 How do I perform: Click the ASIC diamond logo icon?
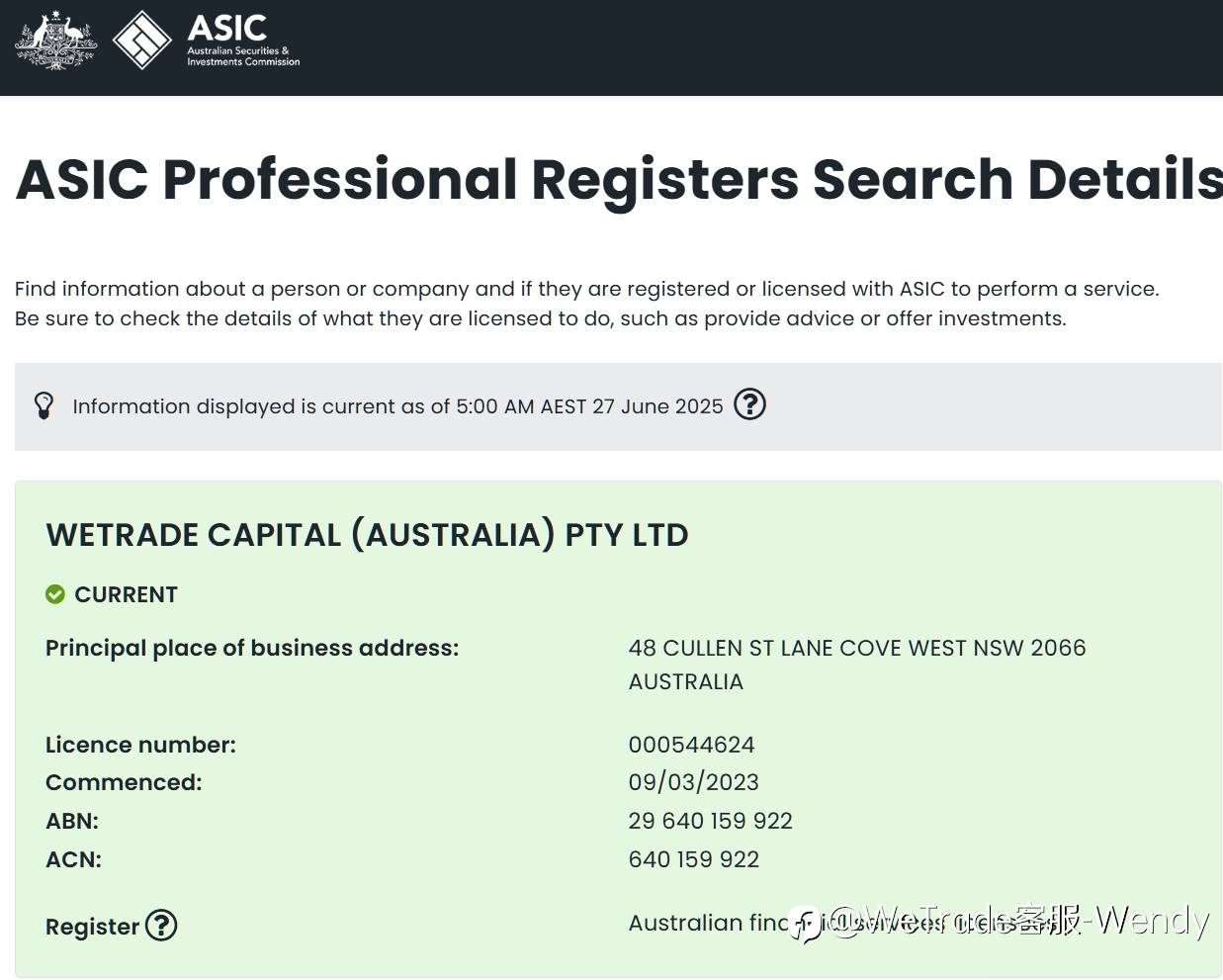point(142,41)
